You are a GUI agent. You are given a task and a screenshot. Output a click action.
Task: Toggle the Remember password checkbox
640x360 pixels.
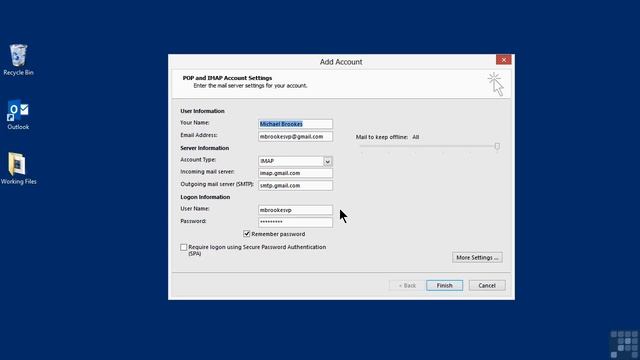(247, 234)
